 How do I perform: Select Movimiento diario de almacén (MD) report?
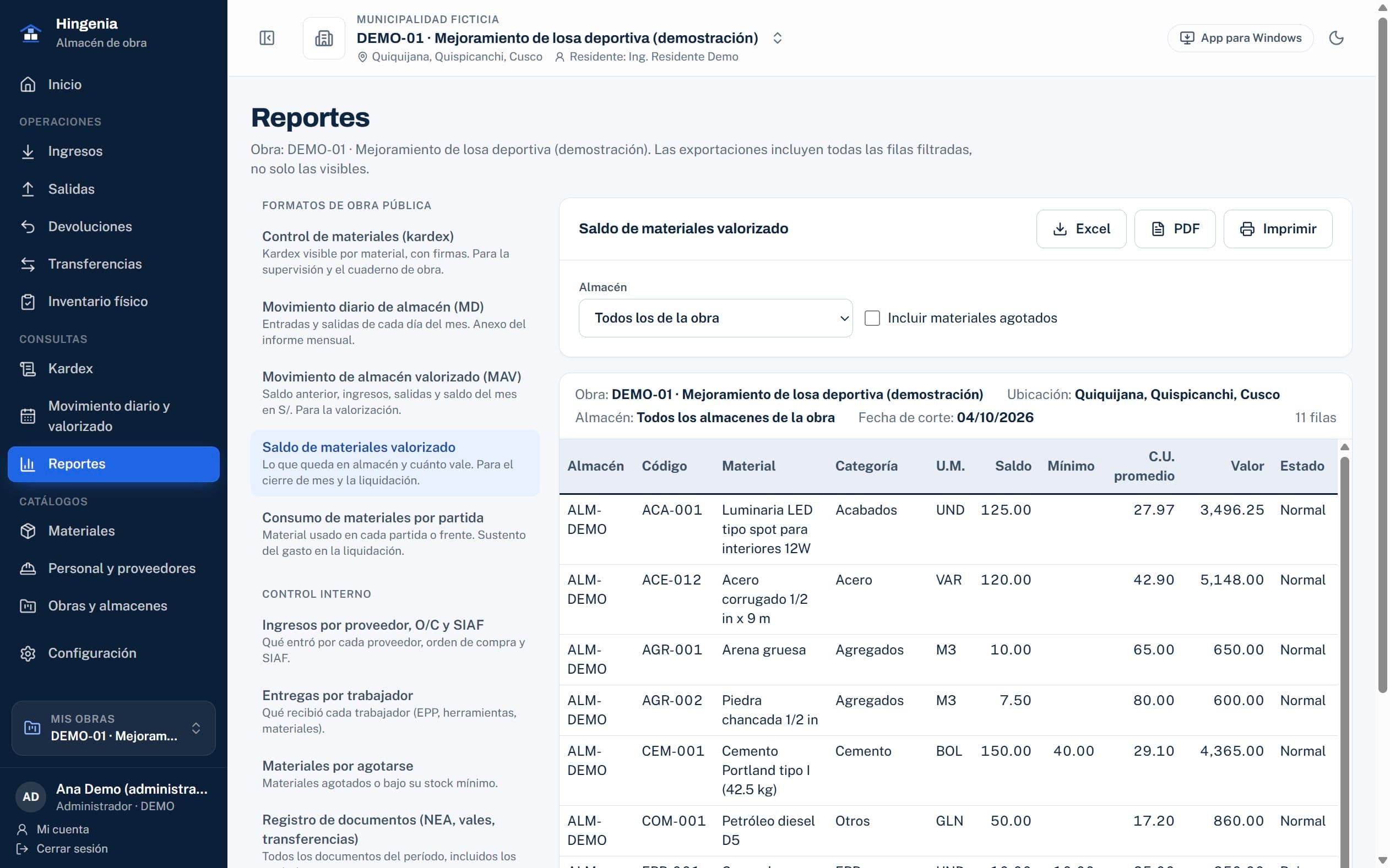[x=395, y=323]
